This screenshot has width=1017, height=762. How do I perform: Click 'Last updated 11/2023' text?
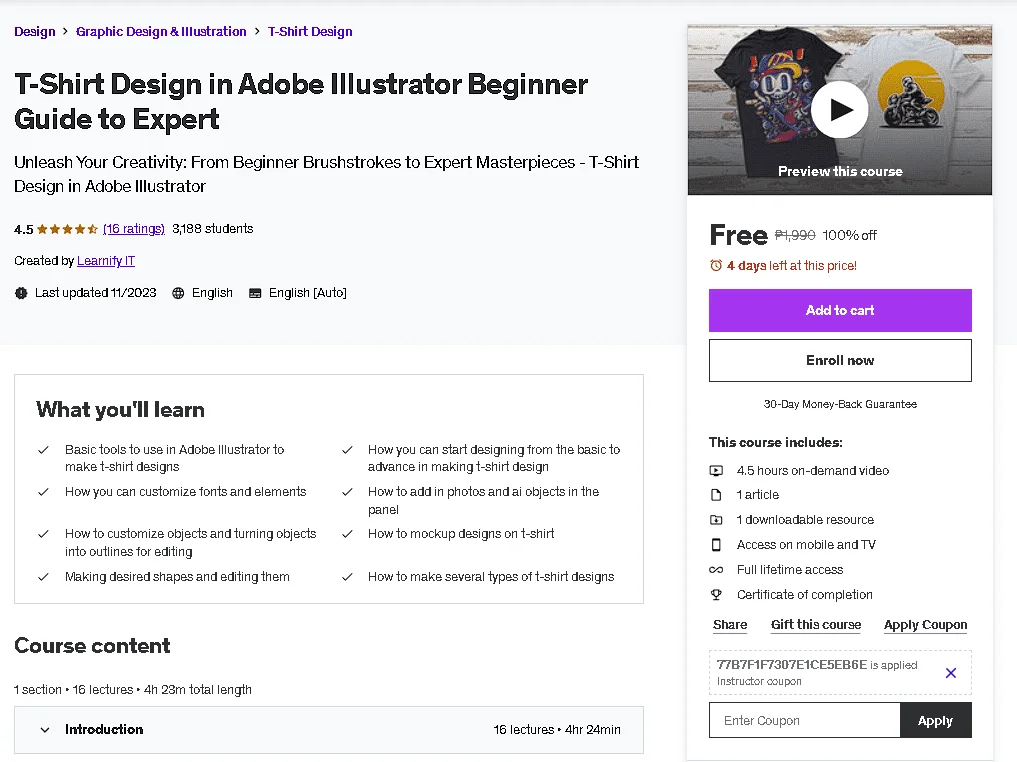(95, 293)
